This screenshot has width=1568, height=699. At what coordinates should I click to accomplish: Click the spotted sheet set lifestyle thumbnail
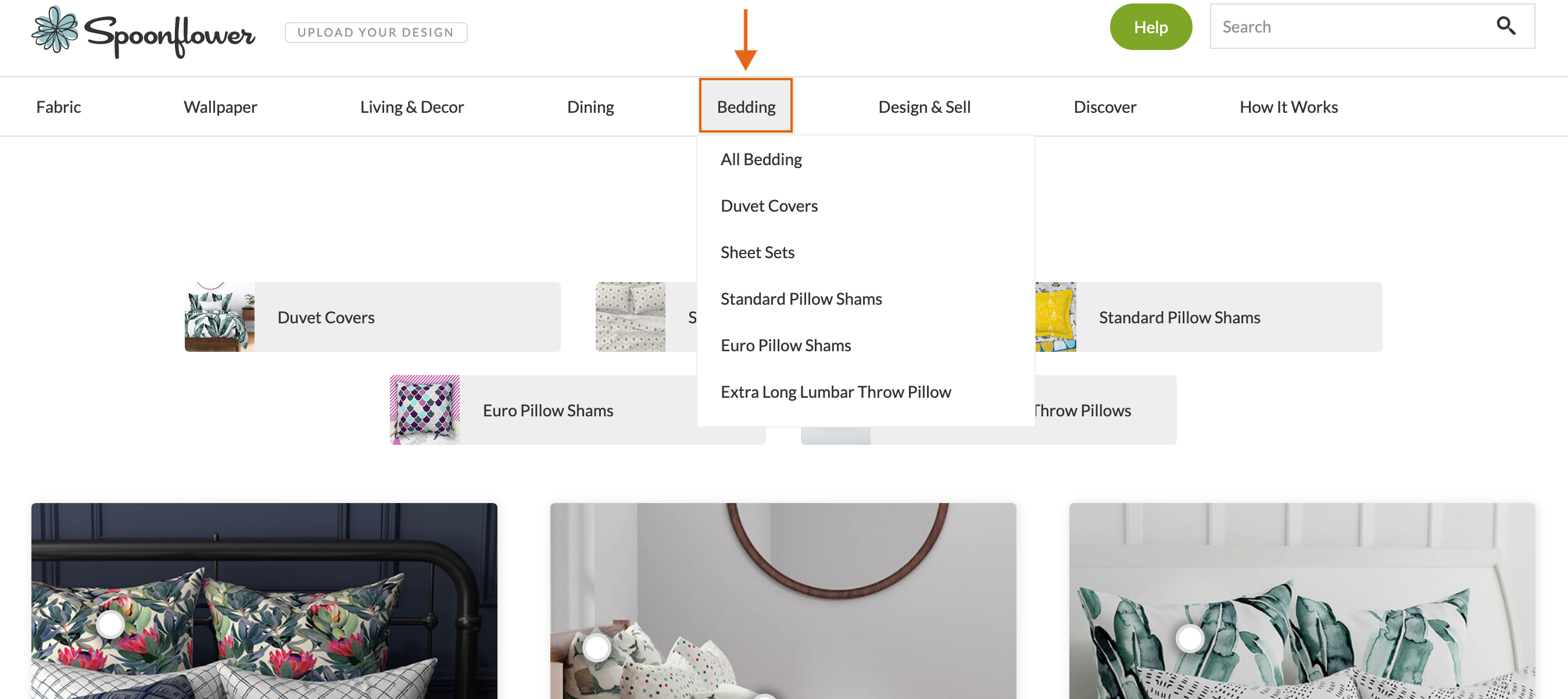pos(631,316)
